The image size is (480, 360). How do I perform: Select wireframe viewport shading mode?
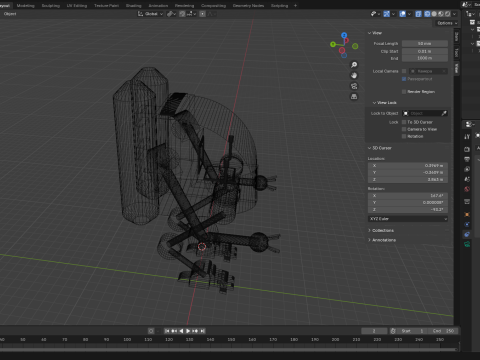427,14
